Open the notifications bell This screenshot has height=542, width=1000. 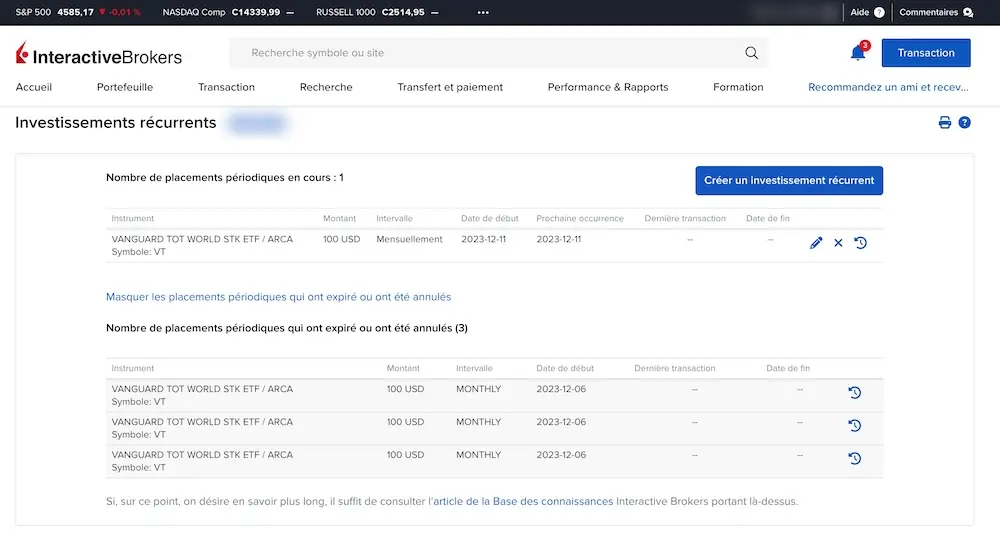(x=858, y=52)
